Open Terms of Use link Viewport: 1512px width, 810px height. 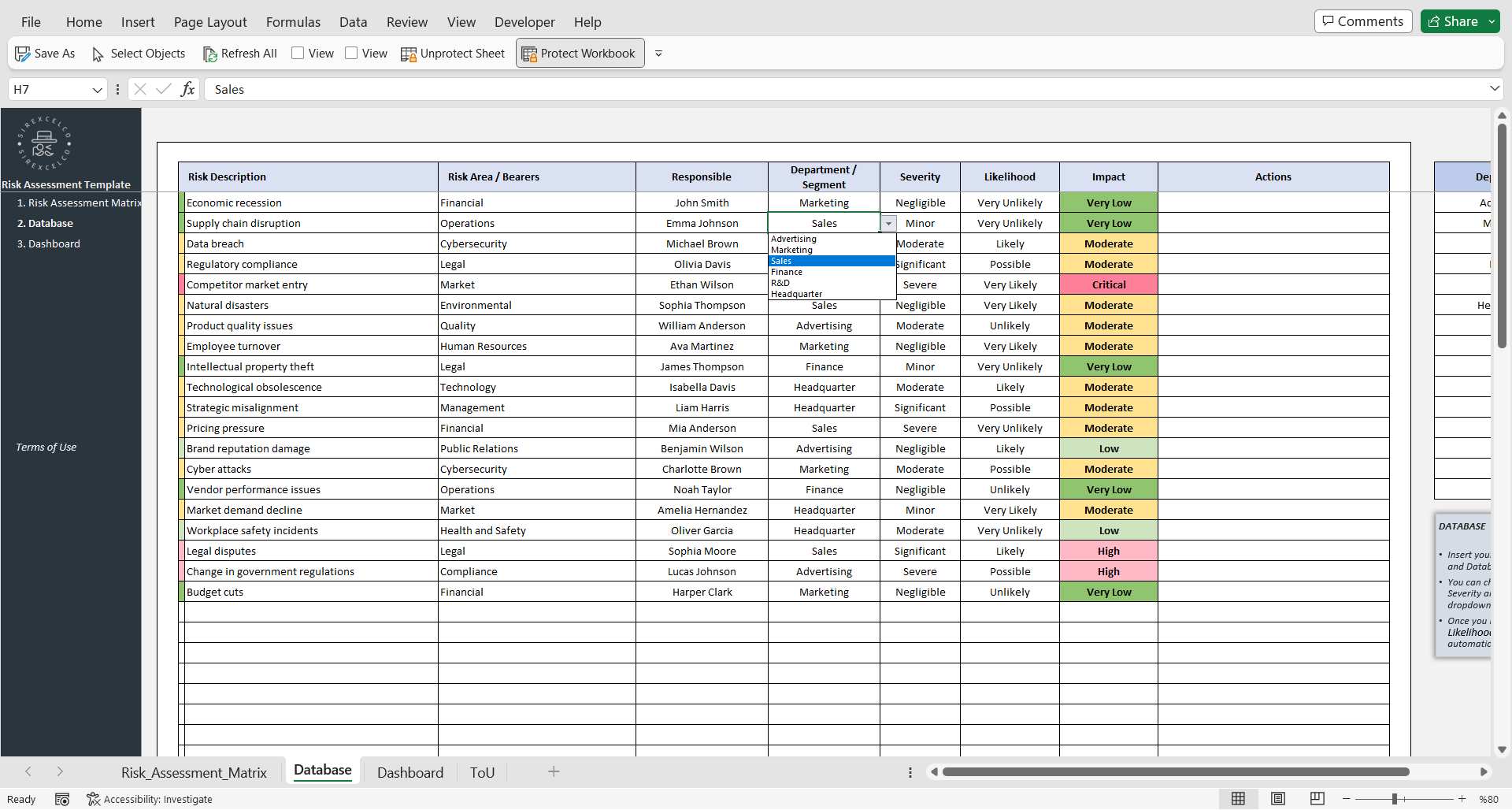click(46, 447)
